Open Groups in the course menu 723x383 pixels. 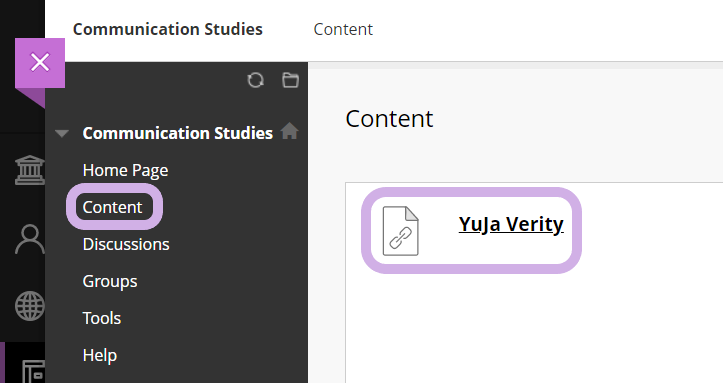click(x=110, y=281)
